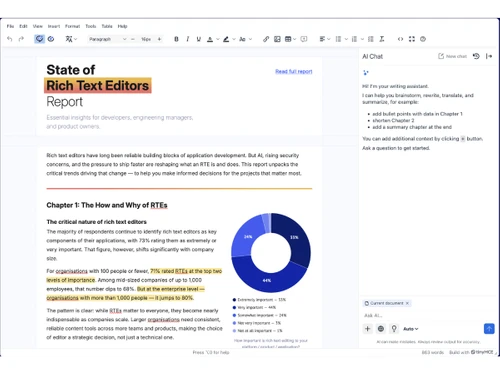Screen dimensions: 500x375
Task: Click the Undo arrow icon
Action: pos(10,39)
